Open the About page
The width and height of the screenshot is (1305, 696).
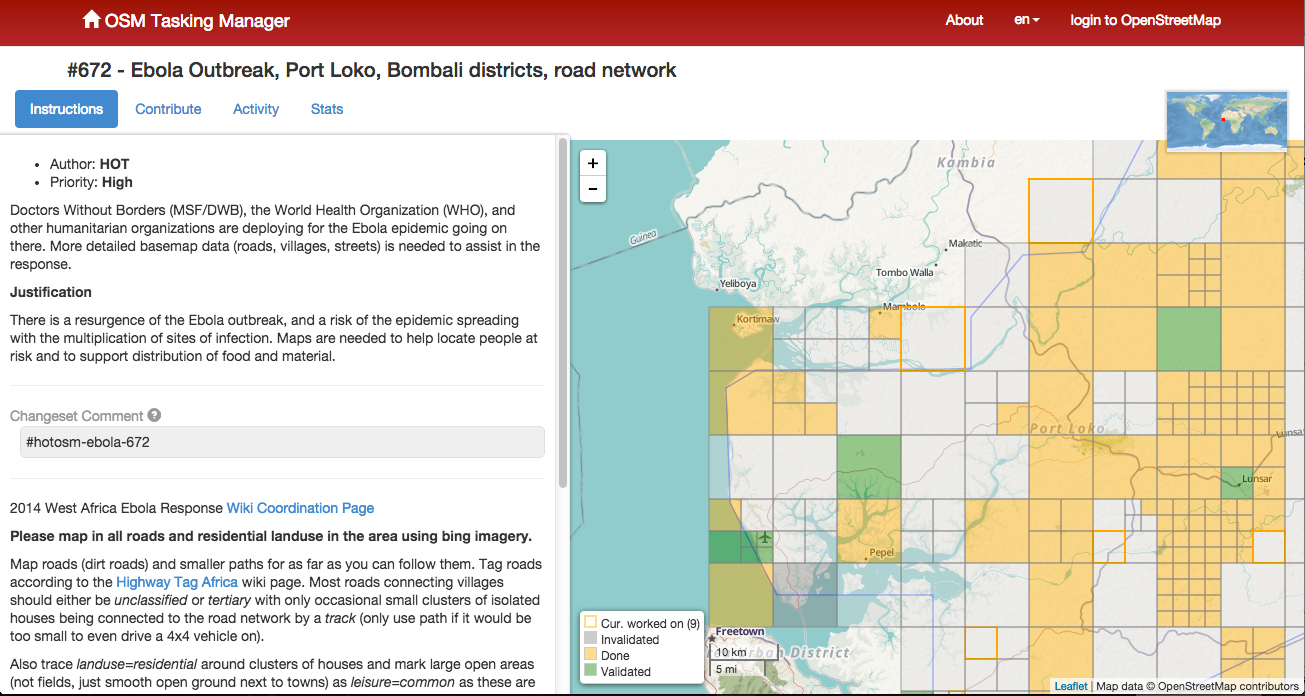[964, 20]
